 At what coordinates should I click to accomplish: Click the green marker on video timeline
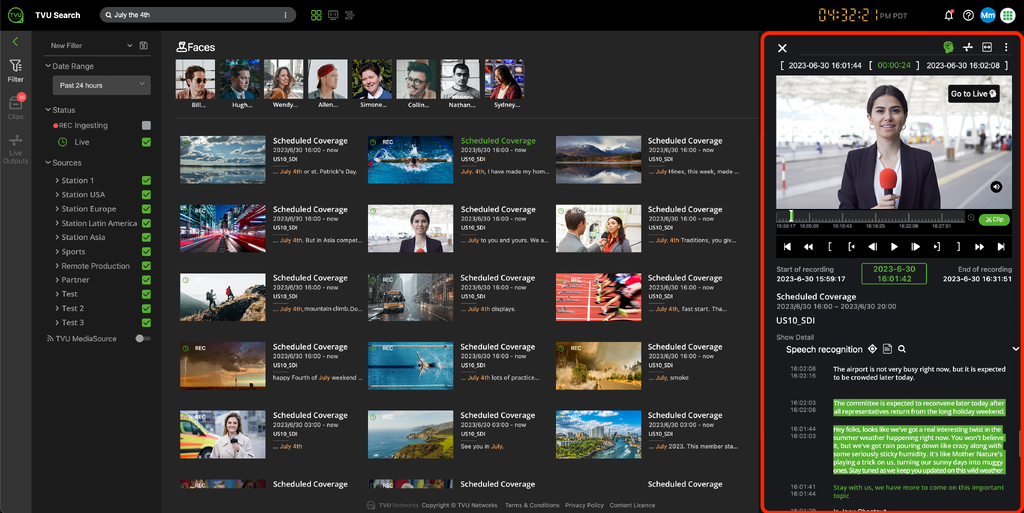[791, 216]
